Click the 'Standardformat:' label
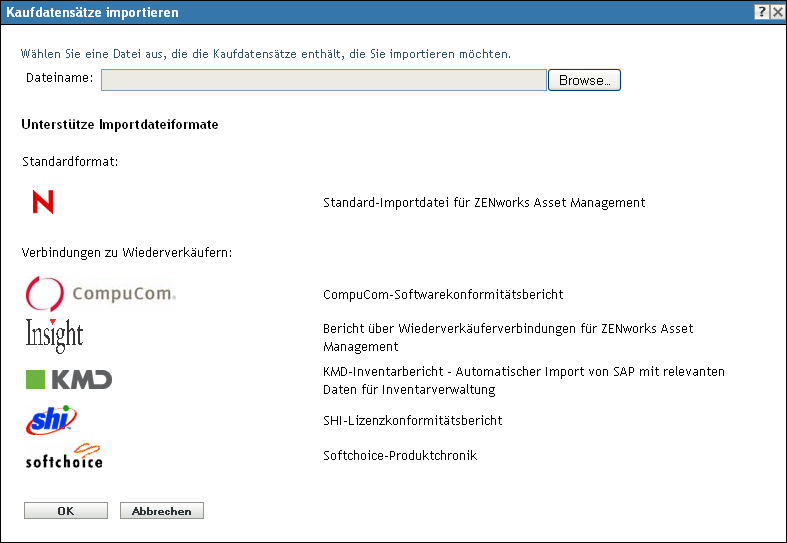Viewport: 787px width, 543px height. 70,162
